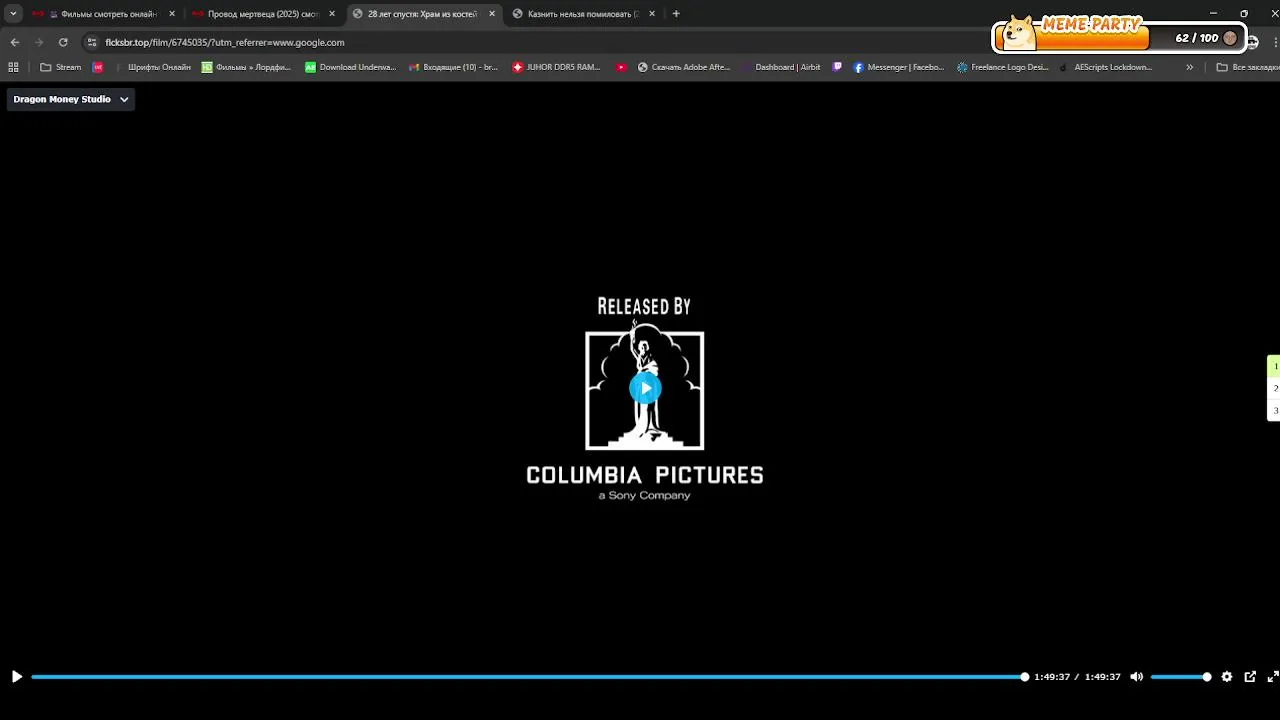Open the 'Фильмы » Лордфи...' bookmark

click(246, 67)
